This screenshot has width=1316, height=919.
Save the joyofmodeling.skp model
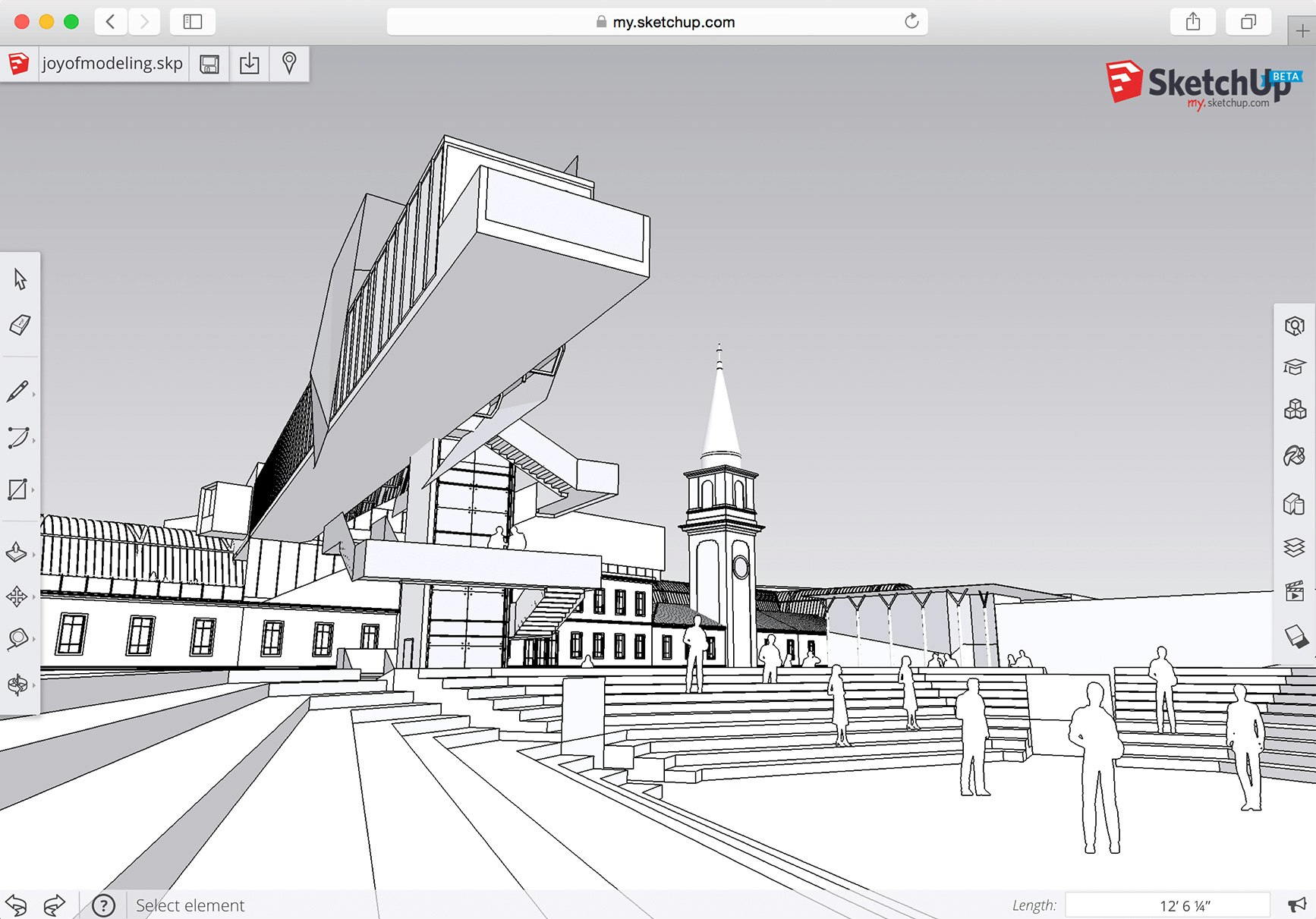[209, 64]
